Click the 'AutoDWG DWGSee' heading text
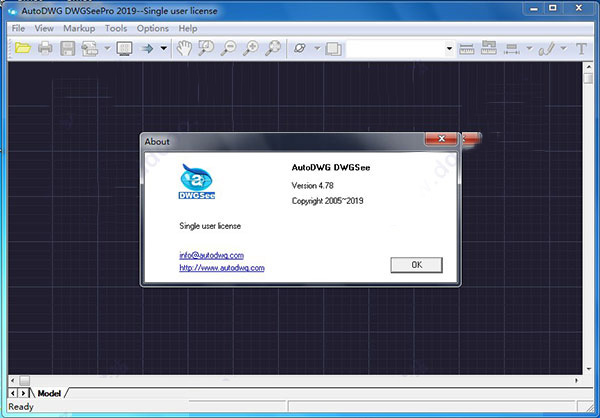Screen dimensions: 600x418 click(x=331, y=168)
